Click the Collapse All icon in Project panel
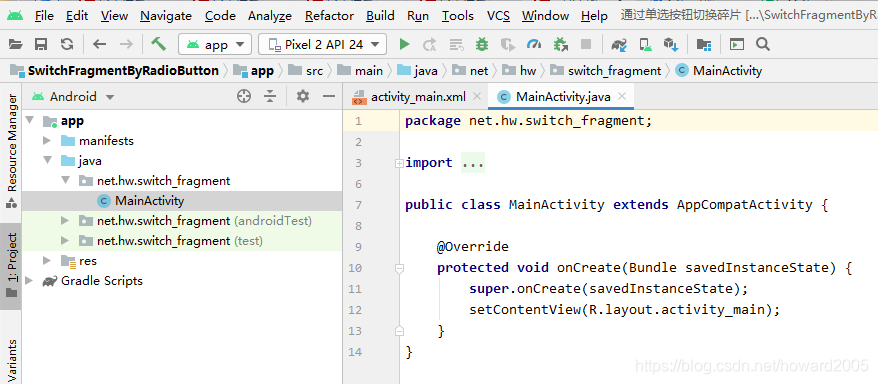Image resolution: width=878 pixels, height=384 pixels. [270, 96]
